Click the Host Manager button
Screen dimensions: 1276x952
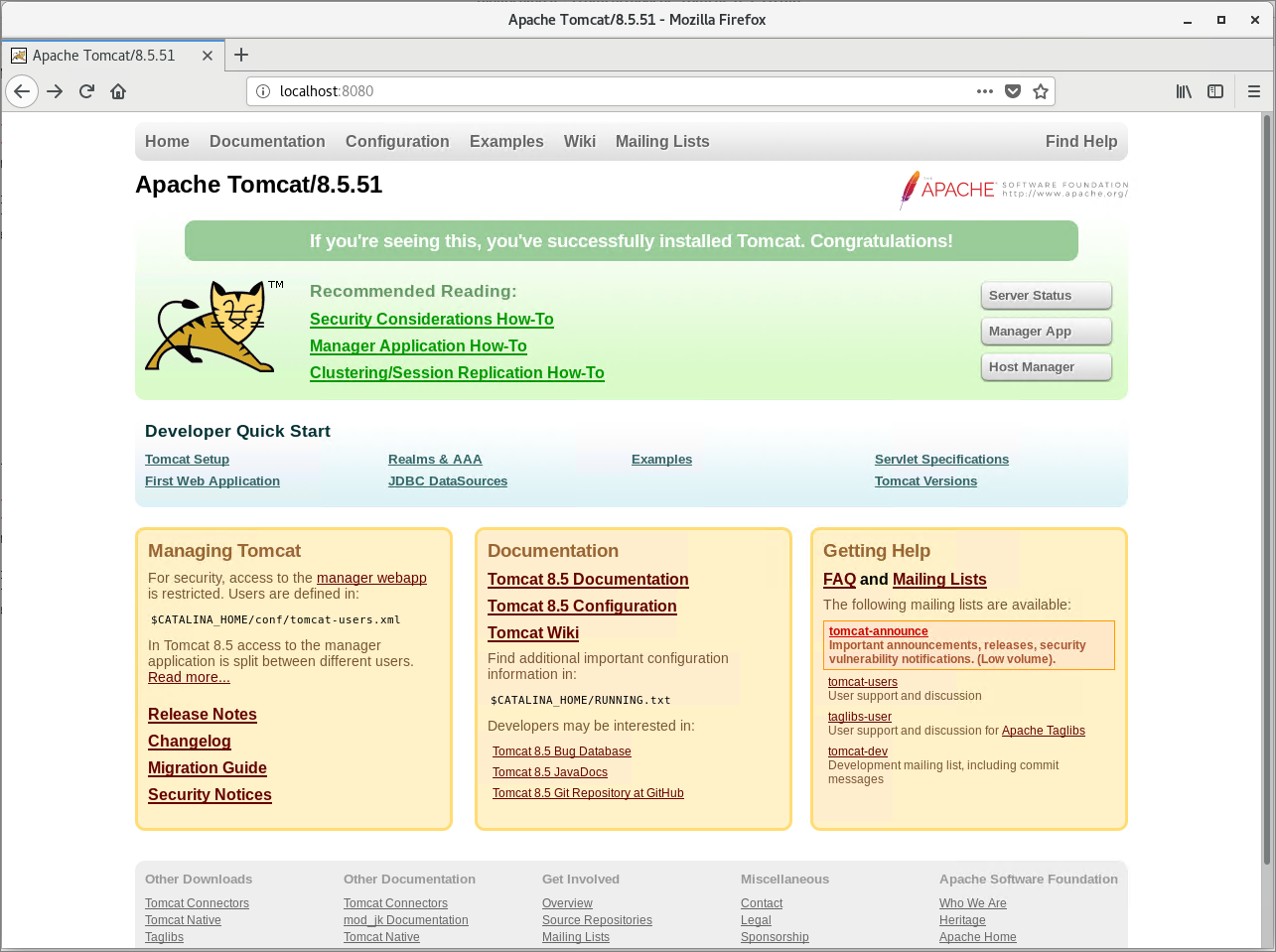[1047, 367]
